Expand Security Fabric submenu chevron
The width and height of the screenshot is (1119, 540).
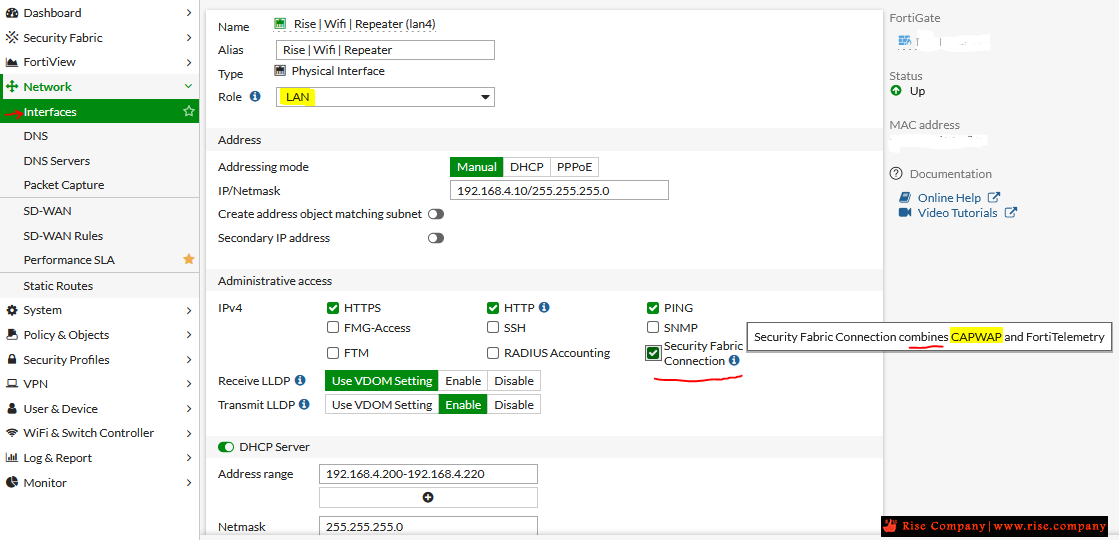pos(188,38)
